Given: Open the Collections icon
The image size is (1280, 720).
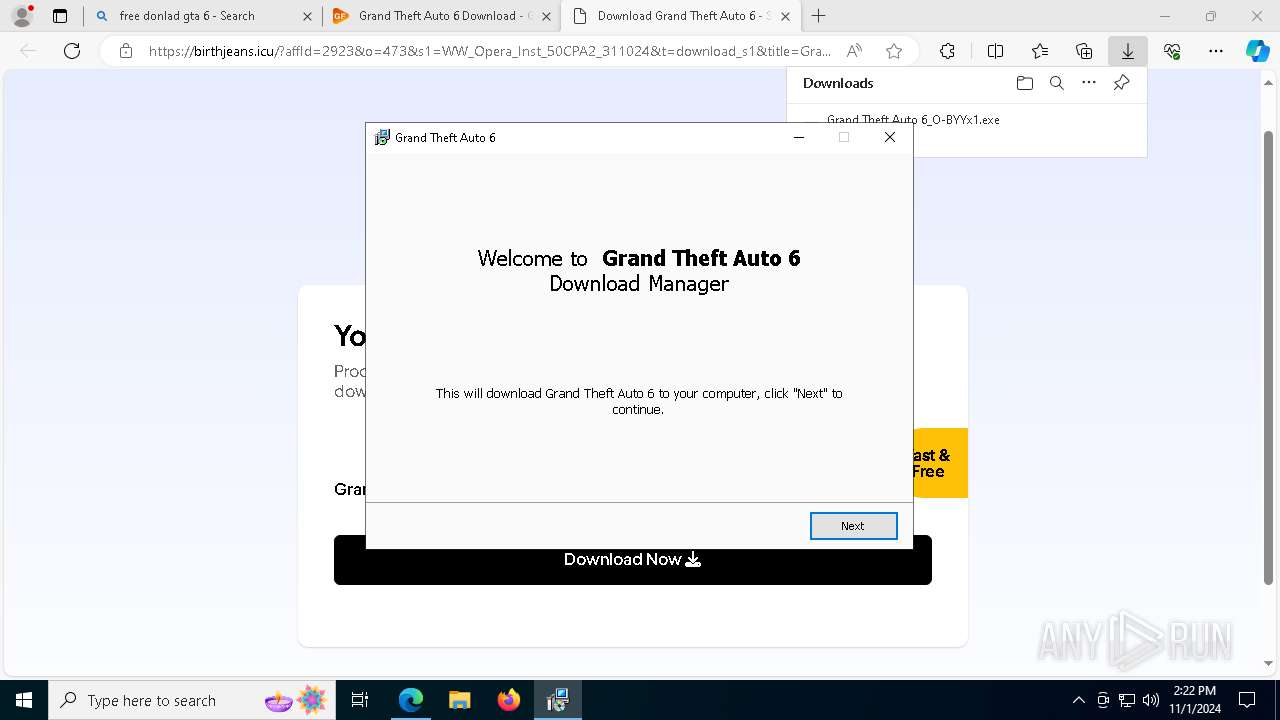Looking at the screenshot, I should point(1084,51).
